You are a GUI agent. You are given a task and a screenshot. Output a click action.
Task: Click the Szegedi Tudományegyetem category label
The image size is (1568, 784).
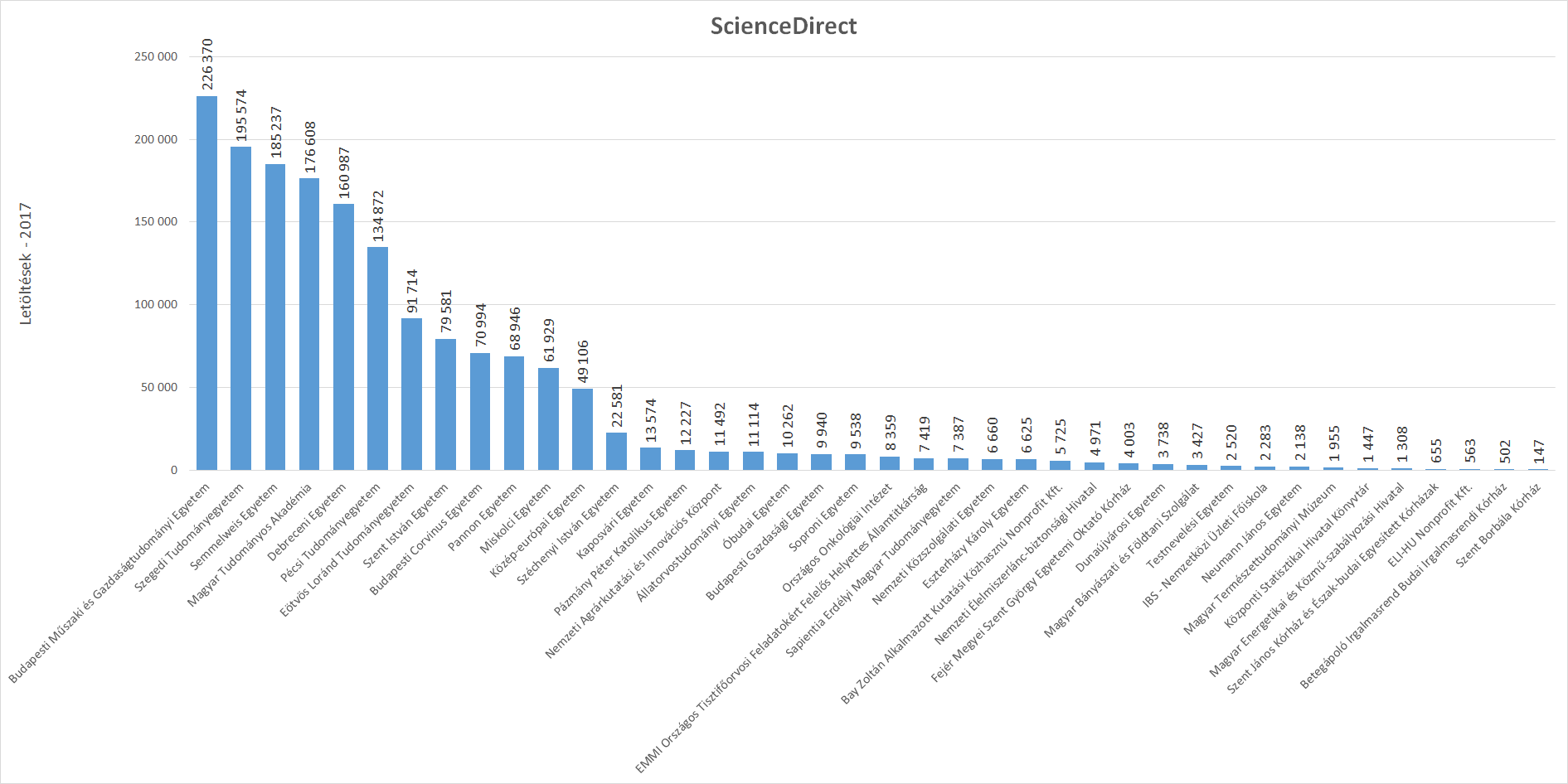[x=190, y=537]
